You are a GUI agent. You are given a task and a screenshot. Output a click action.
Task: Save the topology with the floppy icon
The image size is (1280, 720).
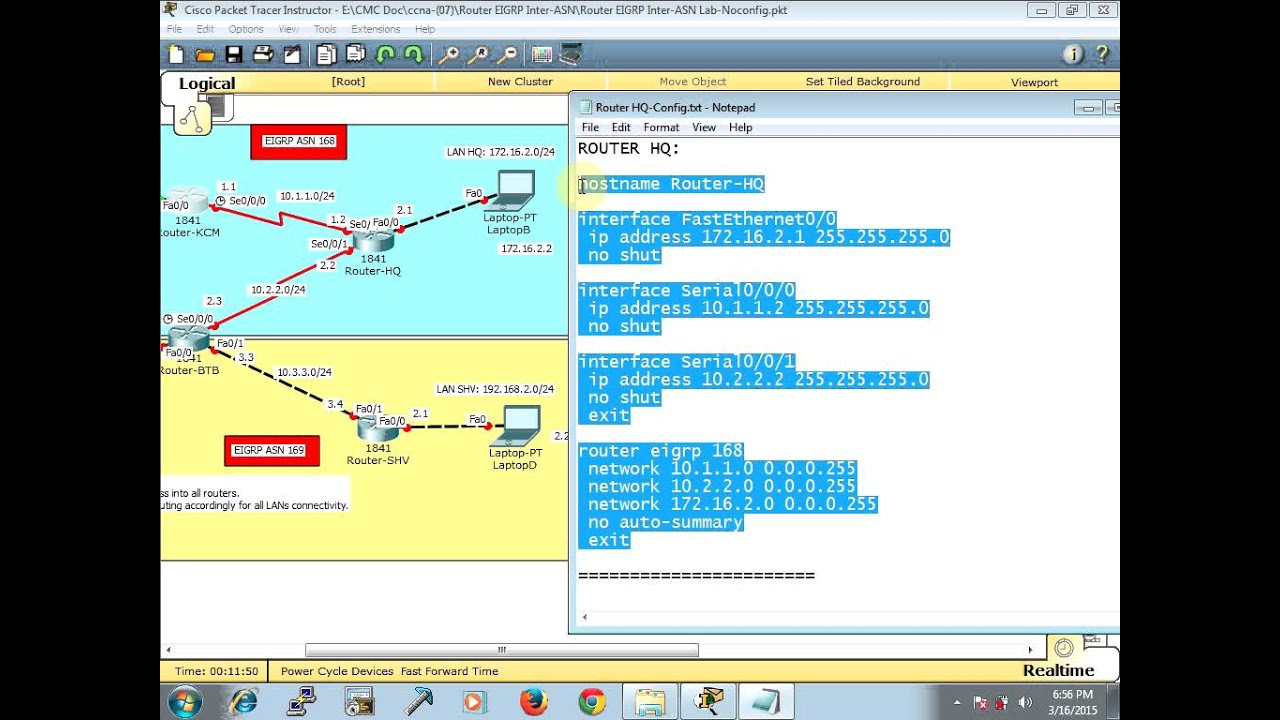pos(234,54)
